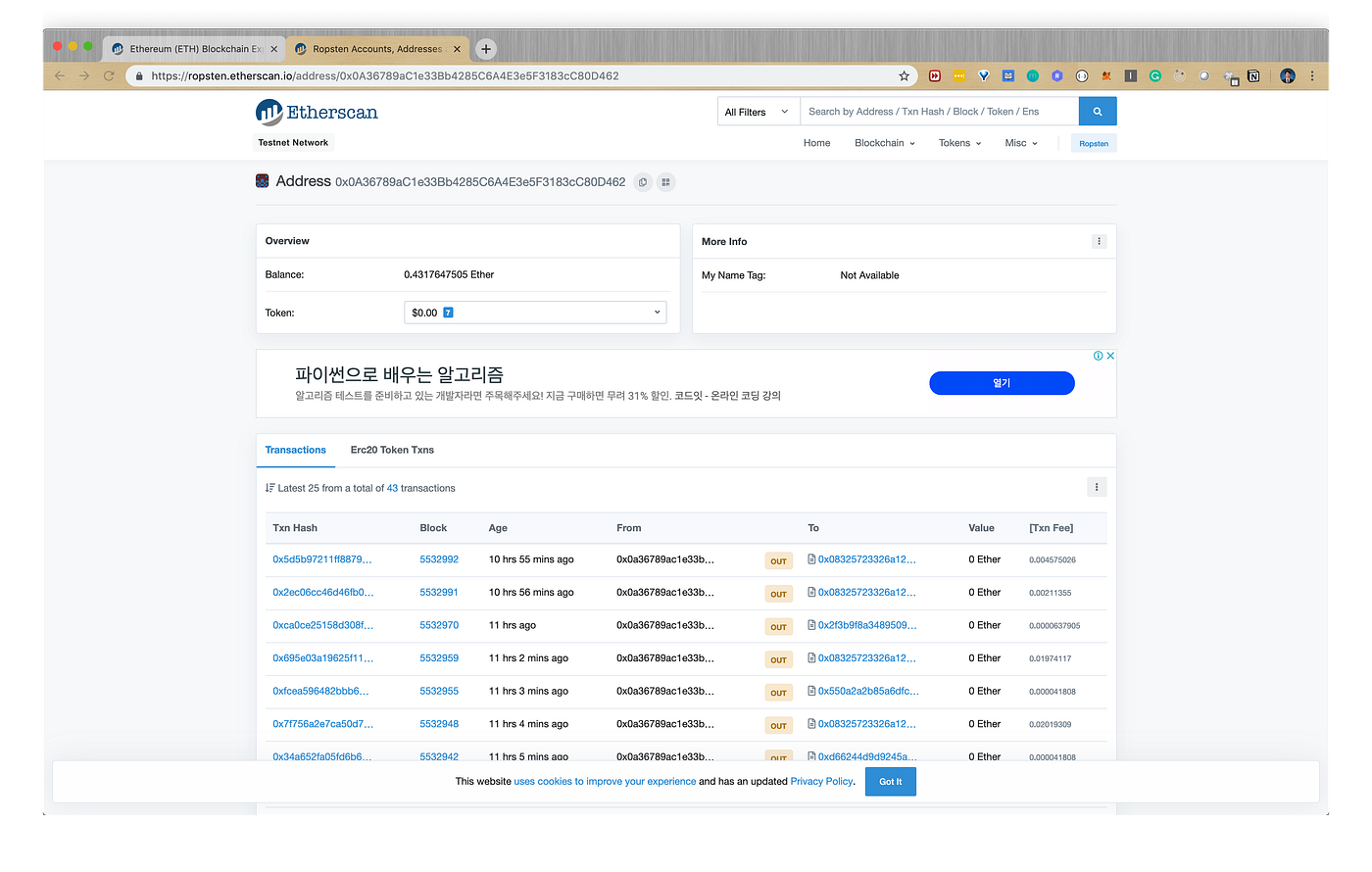1372x872 pixels.
Task: Click the Ropsten network button
Action: (x=1094, y=143)
